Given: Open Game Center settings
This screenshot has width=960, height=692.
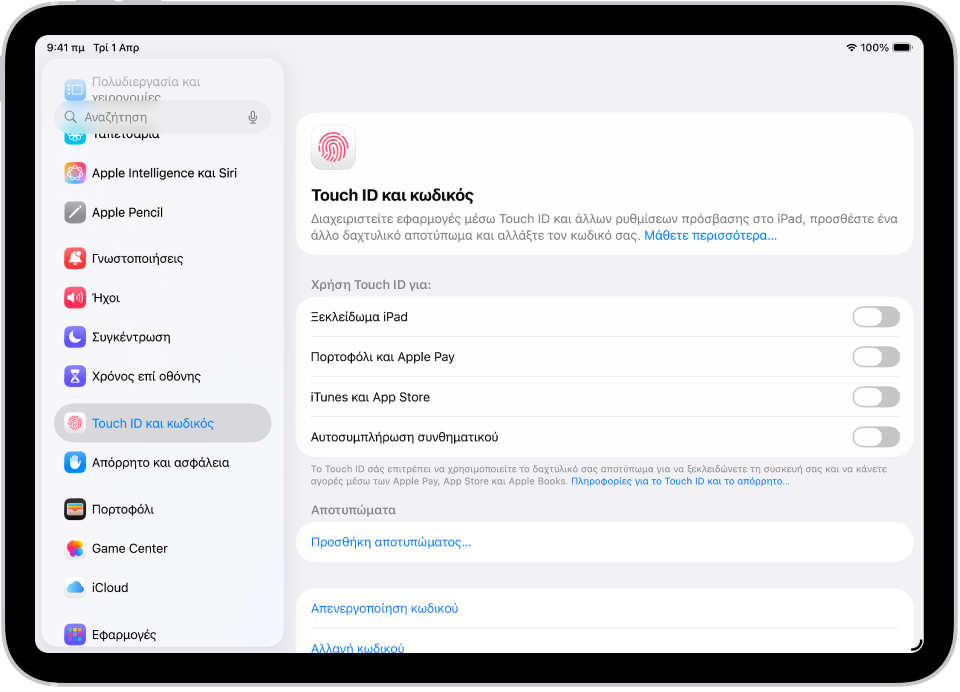Looking at the screenshot, I should [163, 549].
